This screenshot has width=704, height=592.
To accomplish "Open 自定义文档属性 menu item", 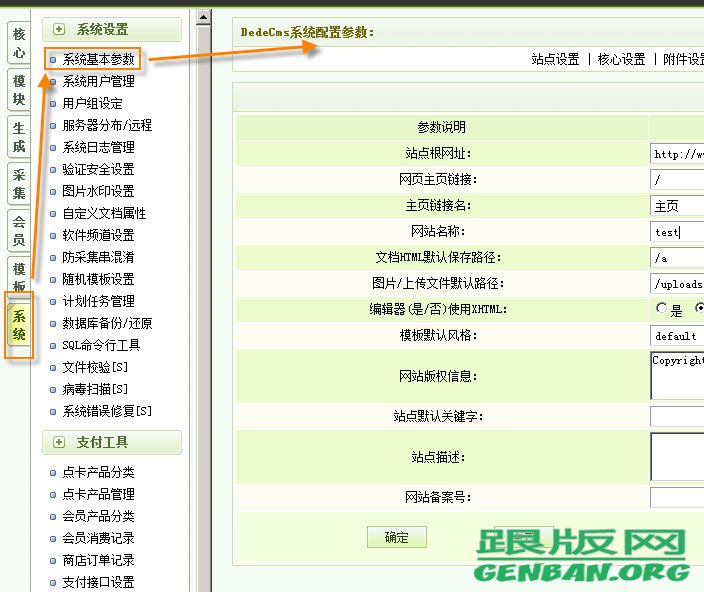I will pyautogui.click(x=104, y=213).
